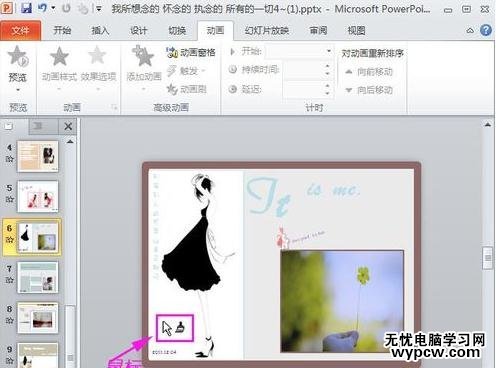This screenshot has width=496, height=368.
Task: Click animation star icon beside slide 6
Action: [x=10, y=240]
